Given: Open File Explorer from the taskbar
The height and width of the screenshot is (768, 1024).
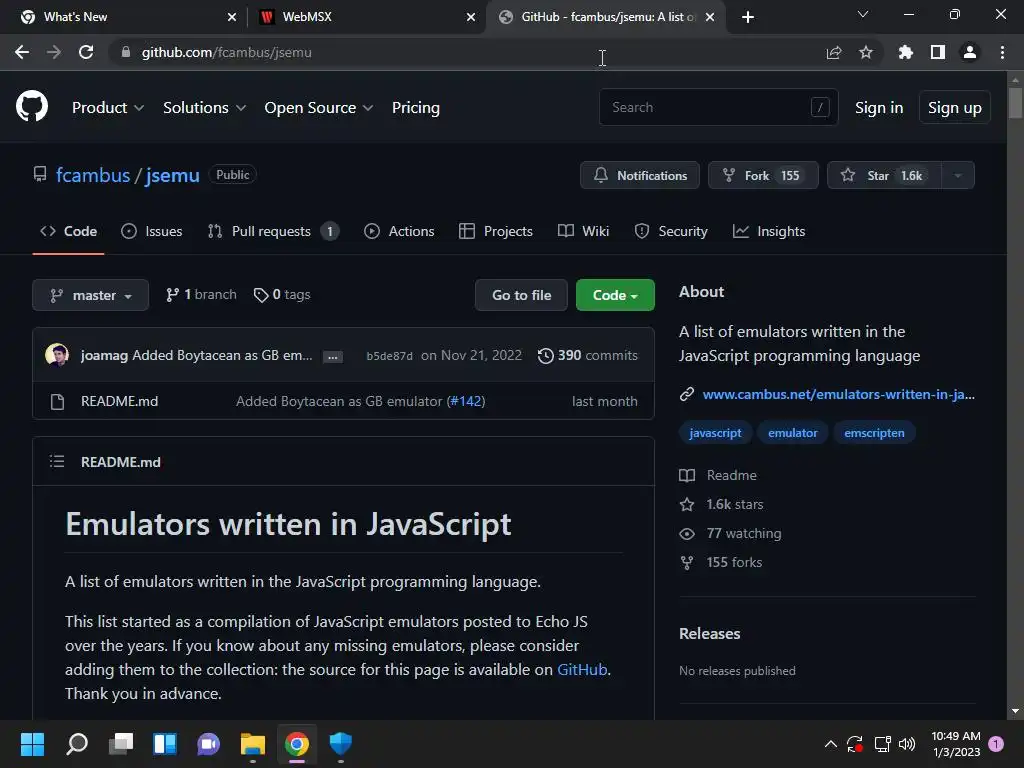Looking at the screenshot, I should [253, 744].
